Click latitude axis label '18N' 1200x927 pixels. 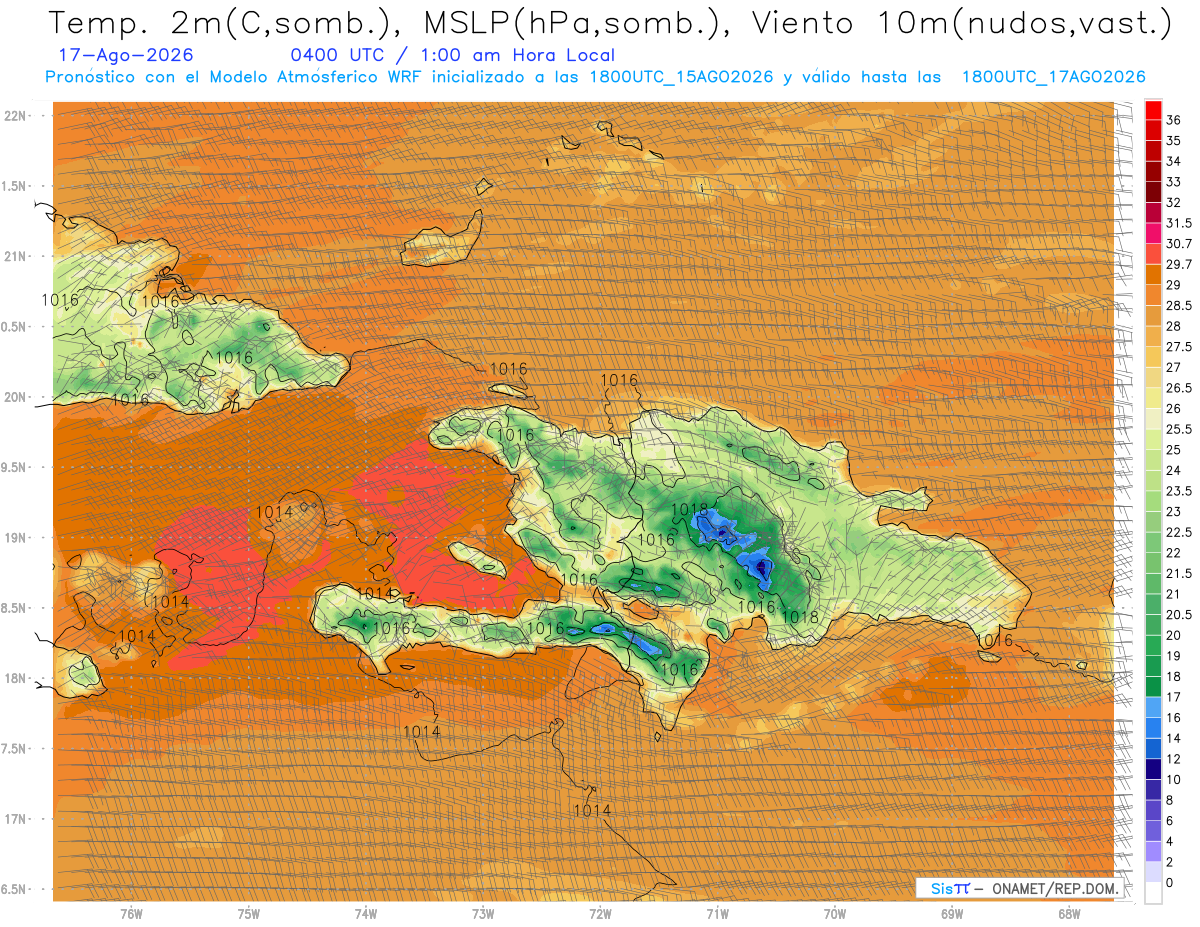tap(17, 678)
